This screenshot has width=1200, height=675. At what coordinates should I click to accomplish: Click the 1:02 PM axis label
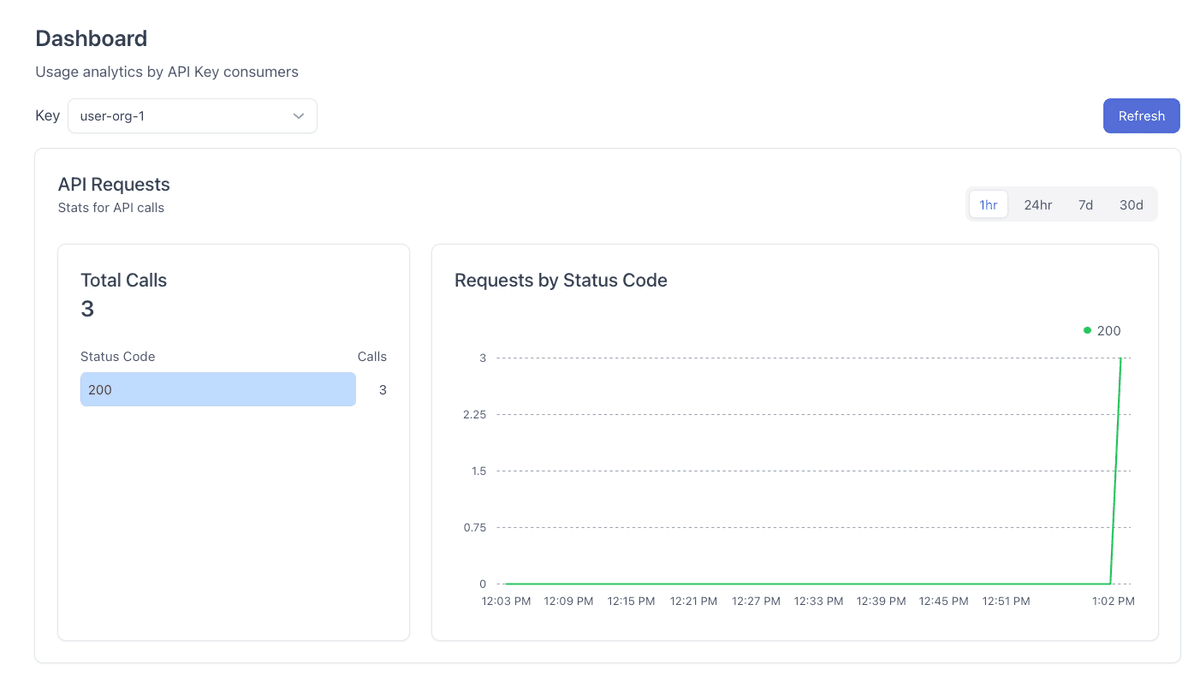click(1113, 601)
